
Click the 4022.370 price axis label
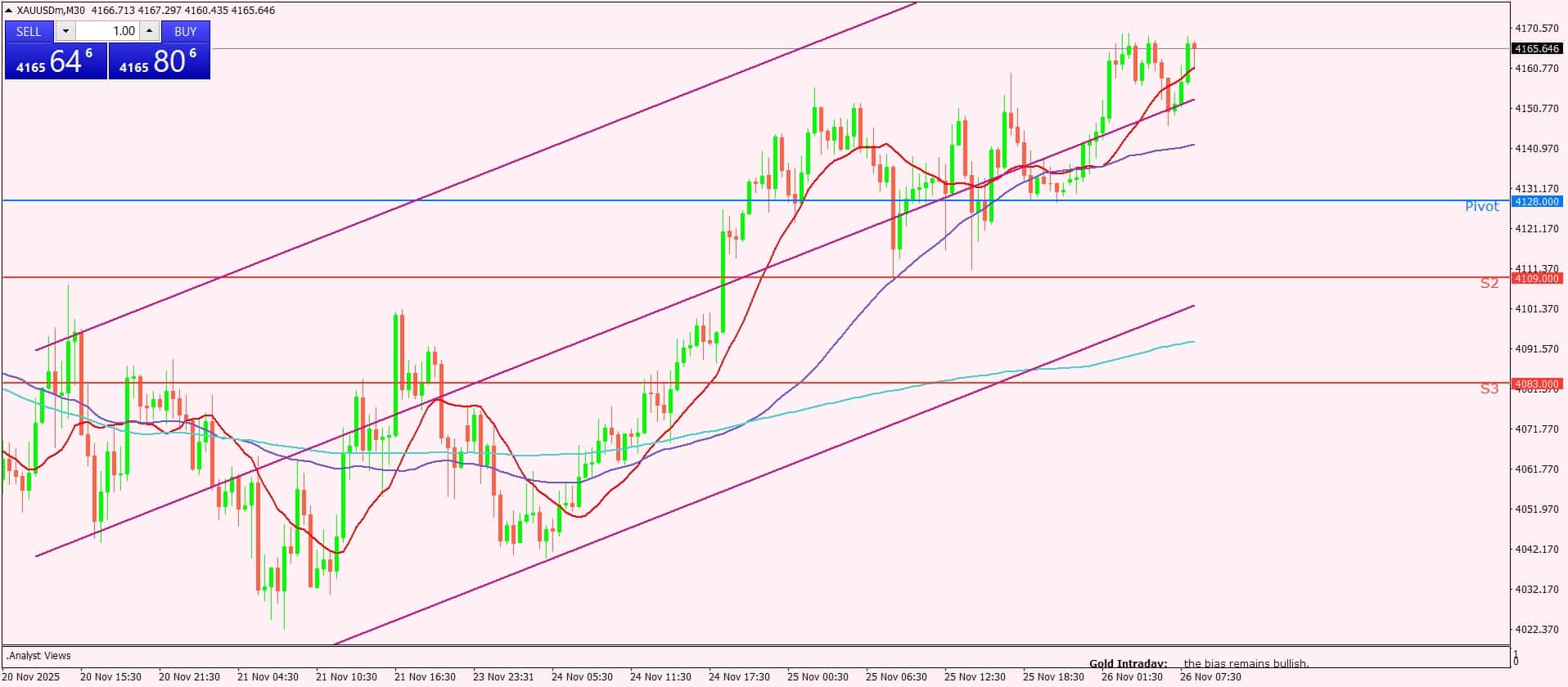1537,629
